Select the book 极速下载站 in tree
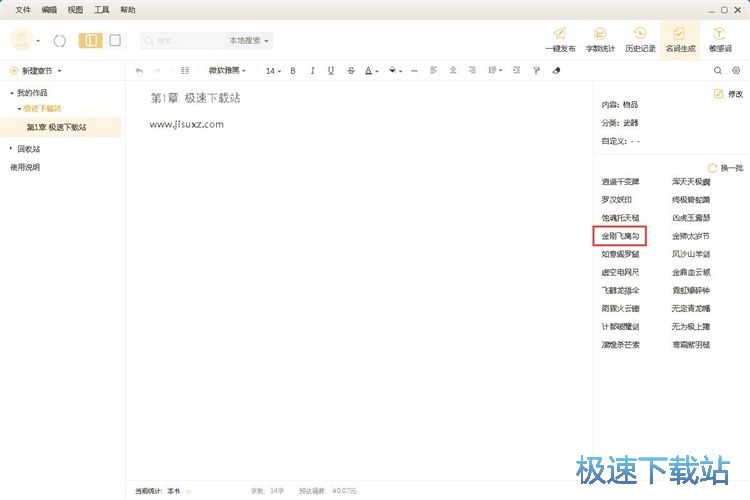Image resolution: width=750 pixels, height=500 pixels. click(42, 109)
